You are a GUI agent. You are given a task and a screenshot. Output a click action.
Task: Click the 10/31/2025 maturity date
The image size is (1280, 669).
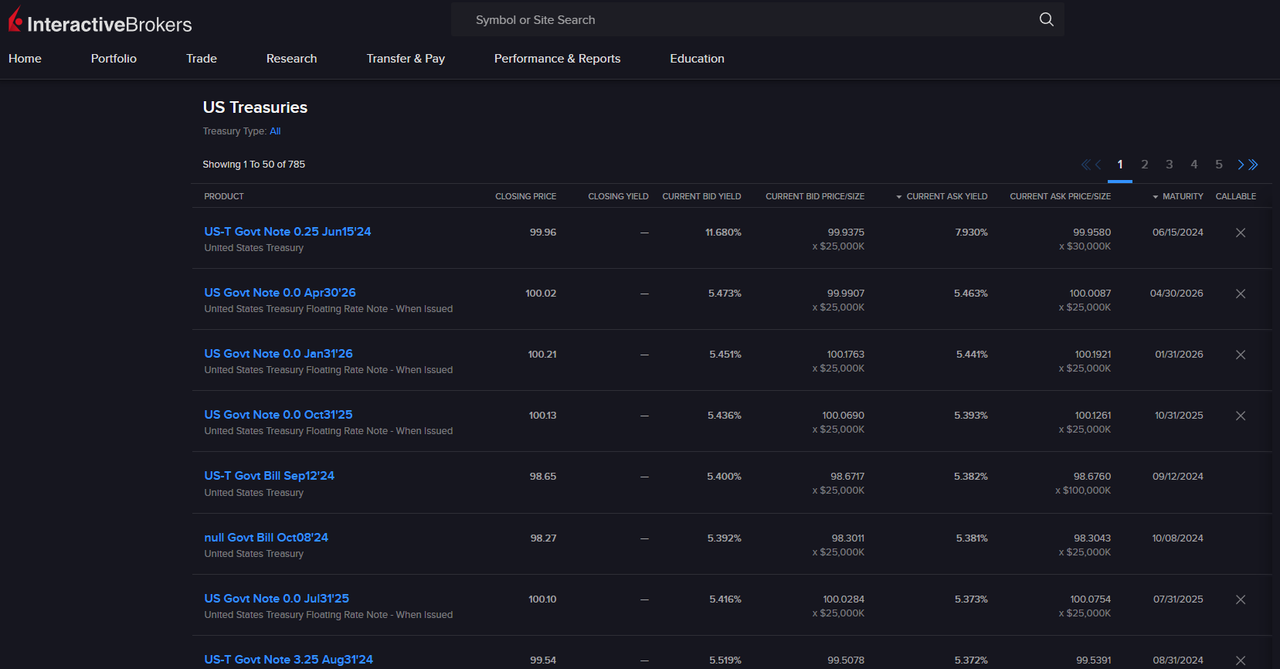click(1179, 415)
